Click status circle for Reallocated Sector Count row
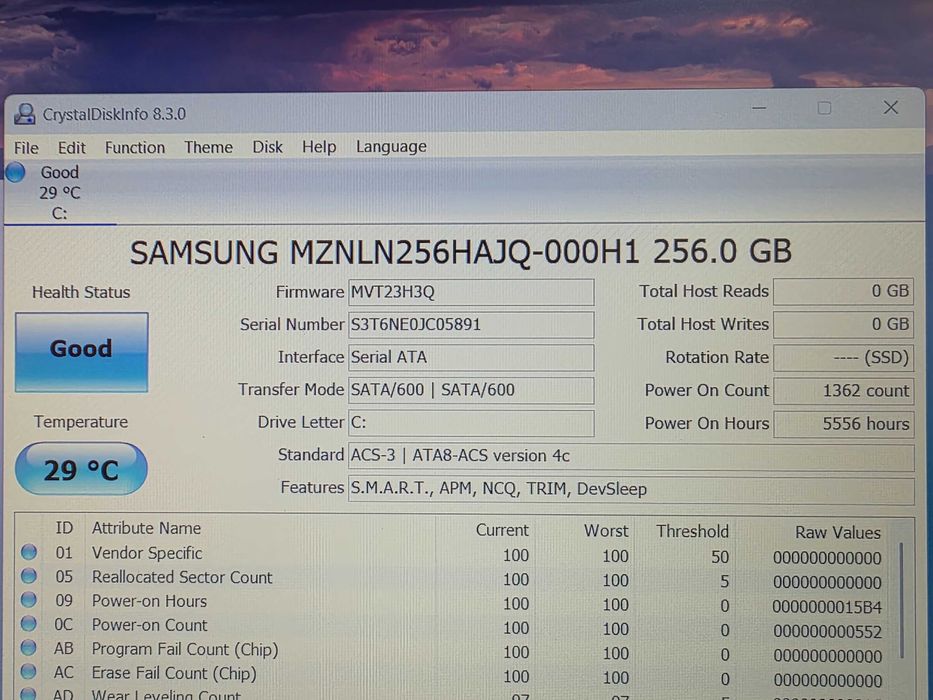Viewport: 933px width, 700px height. (x=29, y=576)
